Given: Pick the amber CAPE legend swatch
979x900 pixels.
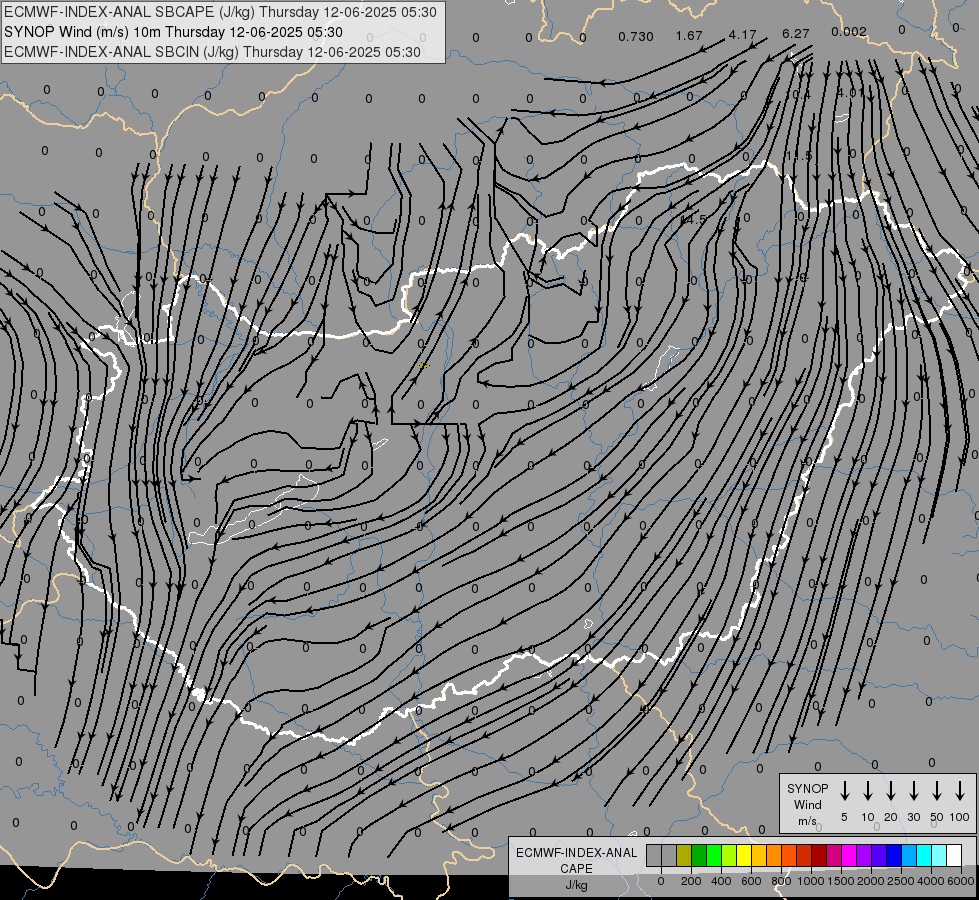Looking at the screenshot, I should (x=759, y=855).
